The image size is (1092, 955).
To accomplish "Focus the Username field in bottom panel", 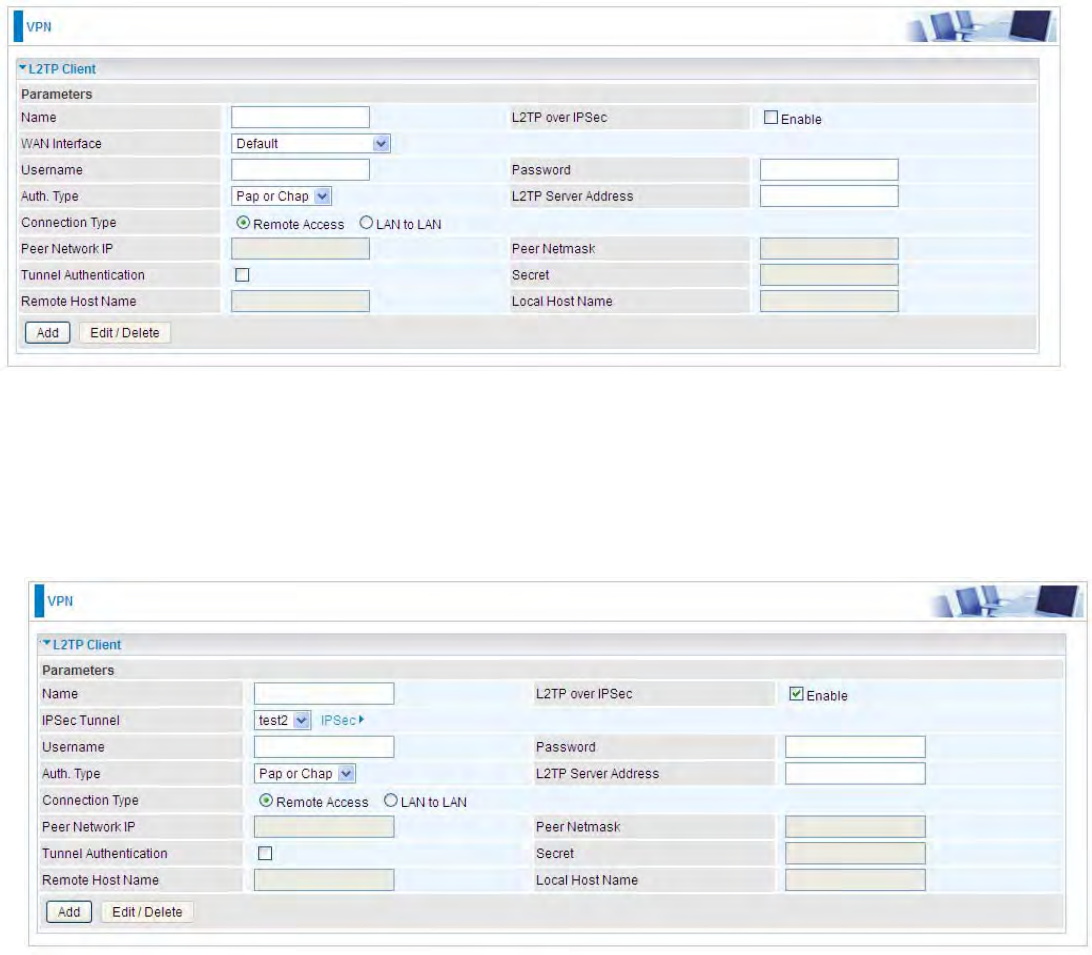I will click(x=324, y=747).
